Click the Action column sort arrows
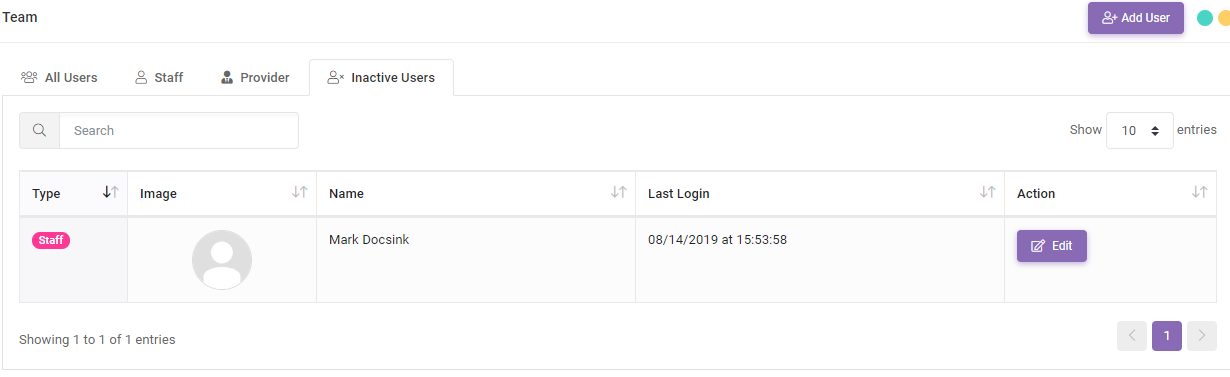Image resolution: width=1230 pixels, height=377 pixels. point(1200,193)
